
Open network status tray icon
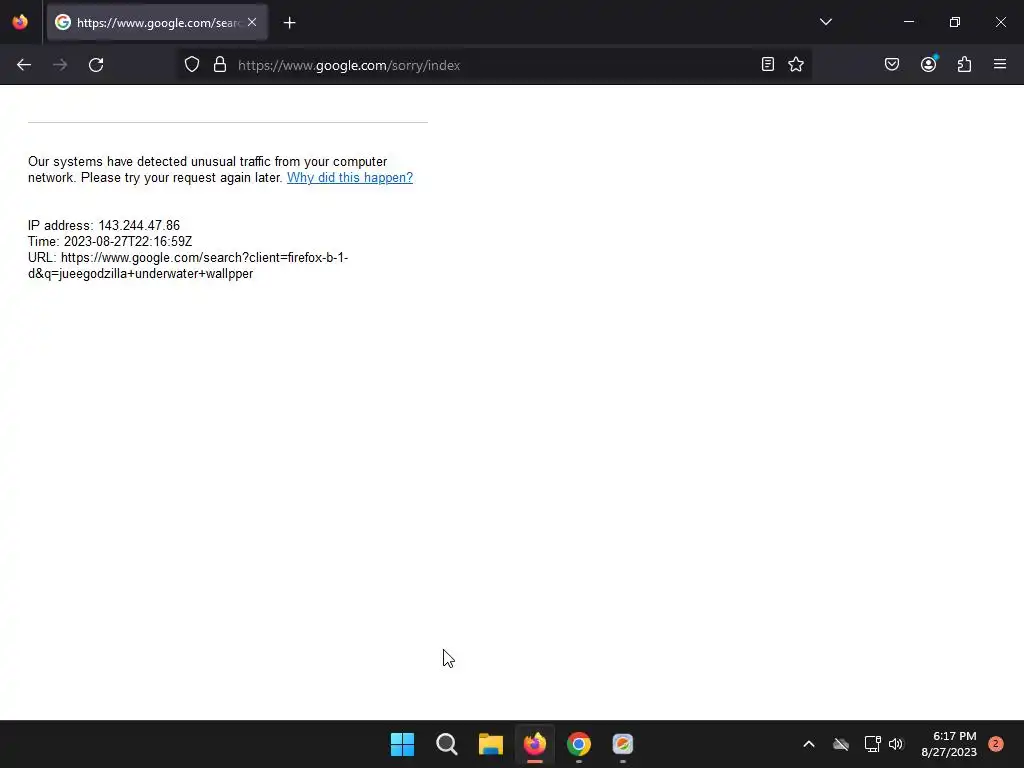tap(872, 744)
